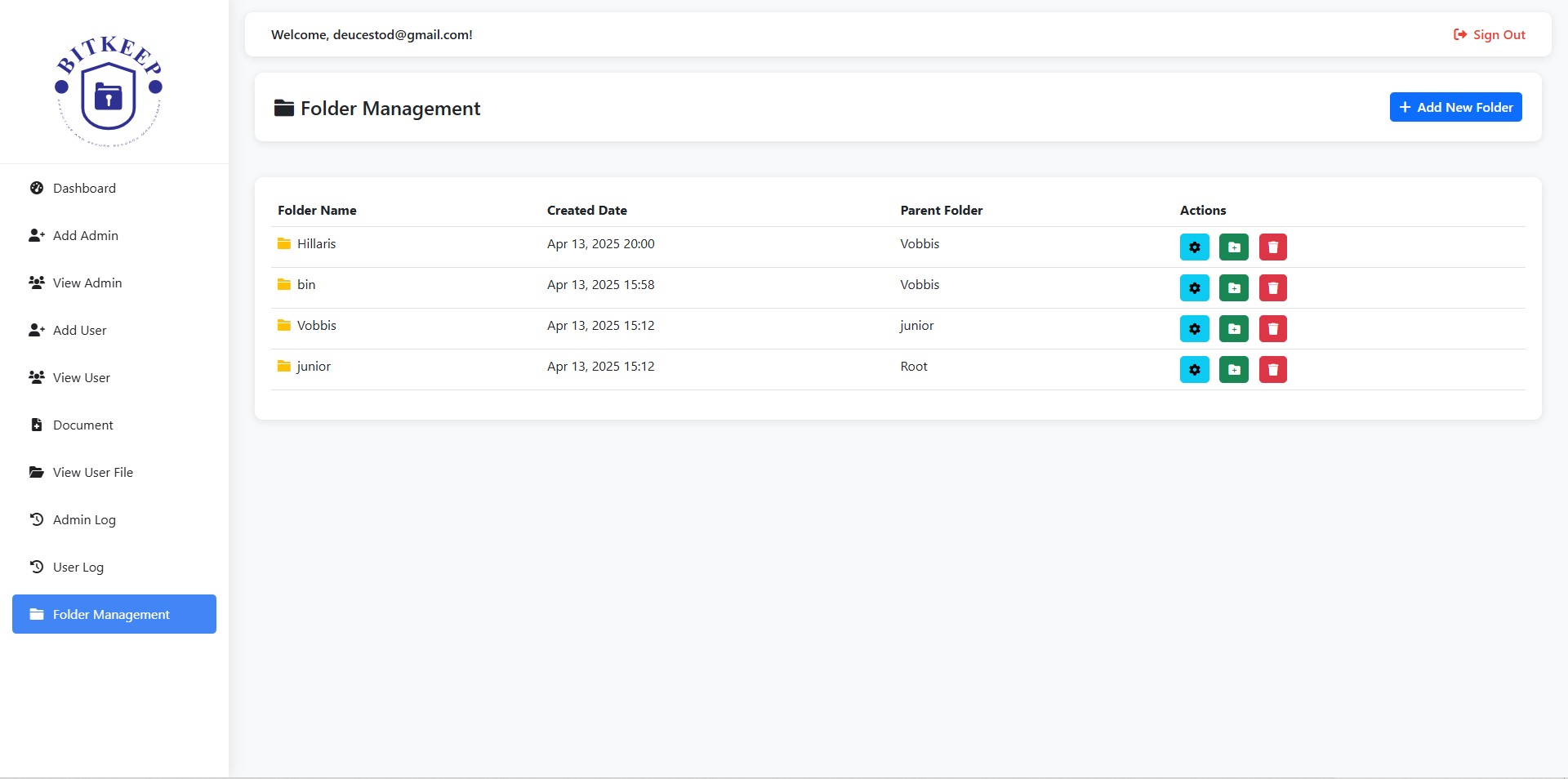Click red trash icon in Hillaris row
Viewport: 1568px width, 779px height.
tap(1272, 247)
